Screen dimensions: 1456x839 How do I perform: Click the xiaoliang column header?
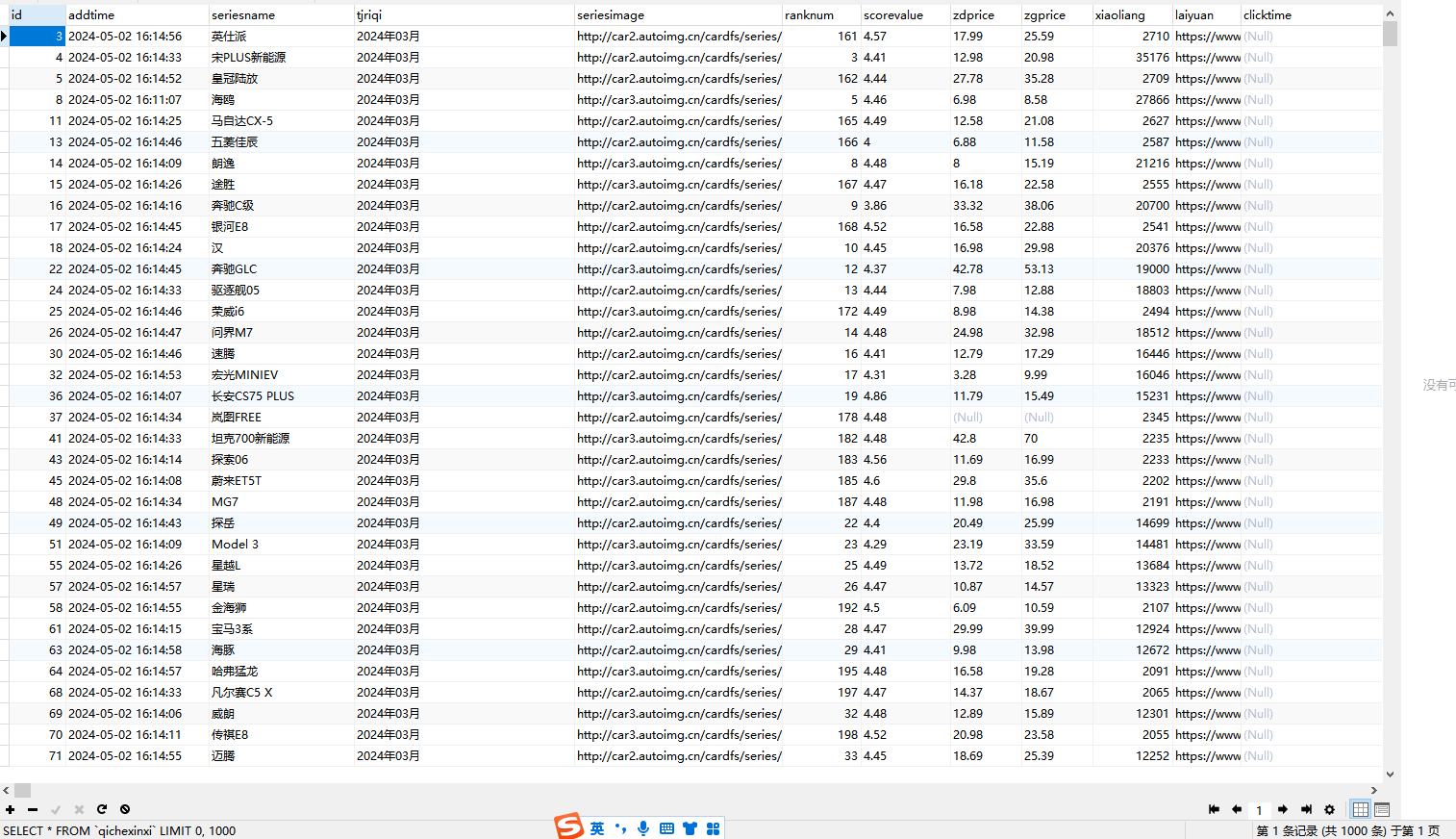[1132, 15]
